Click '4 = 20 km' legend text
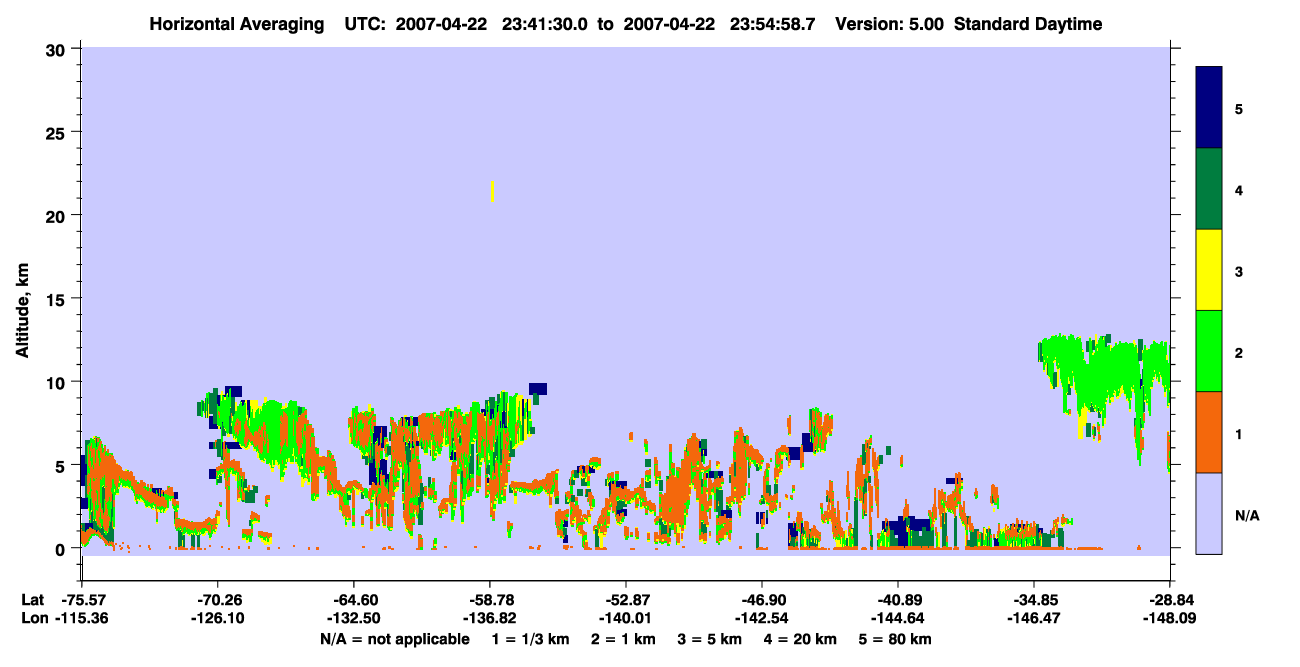 pyautogui.click(x=800, y=639)
